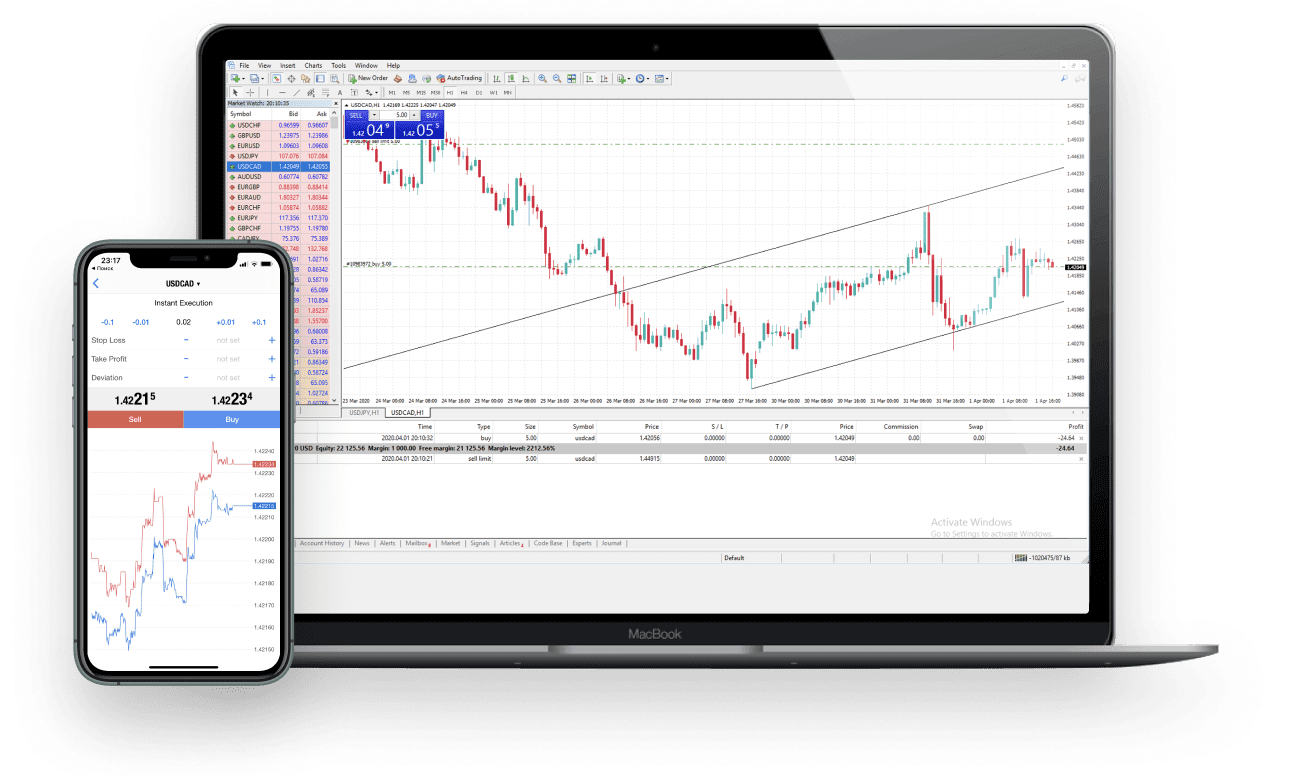Toggle the Terminal panel icon
This screenshot has width=1292, height=775.
[x=320, y=78]
